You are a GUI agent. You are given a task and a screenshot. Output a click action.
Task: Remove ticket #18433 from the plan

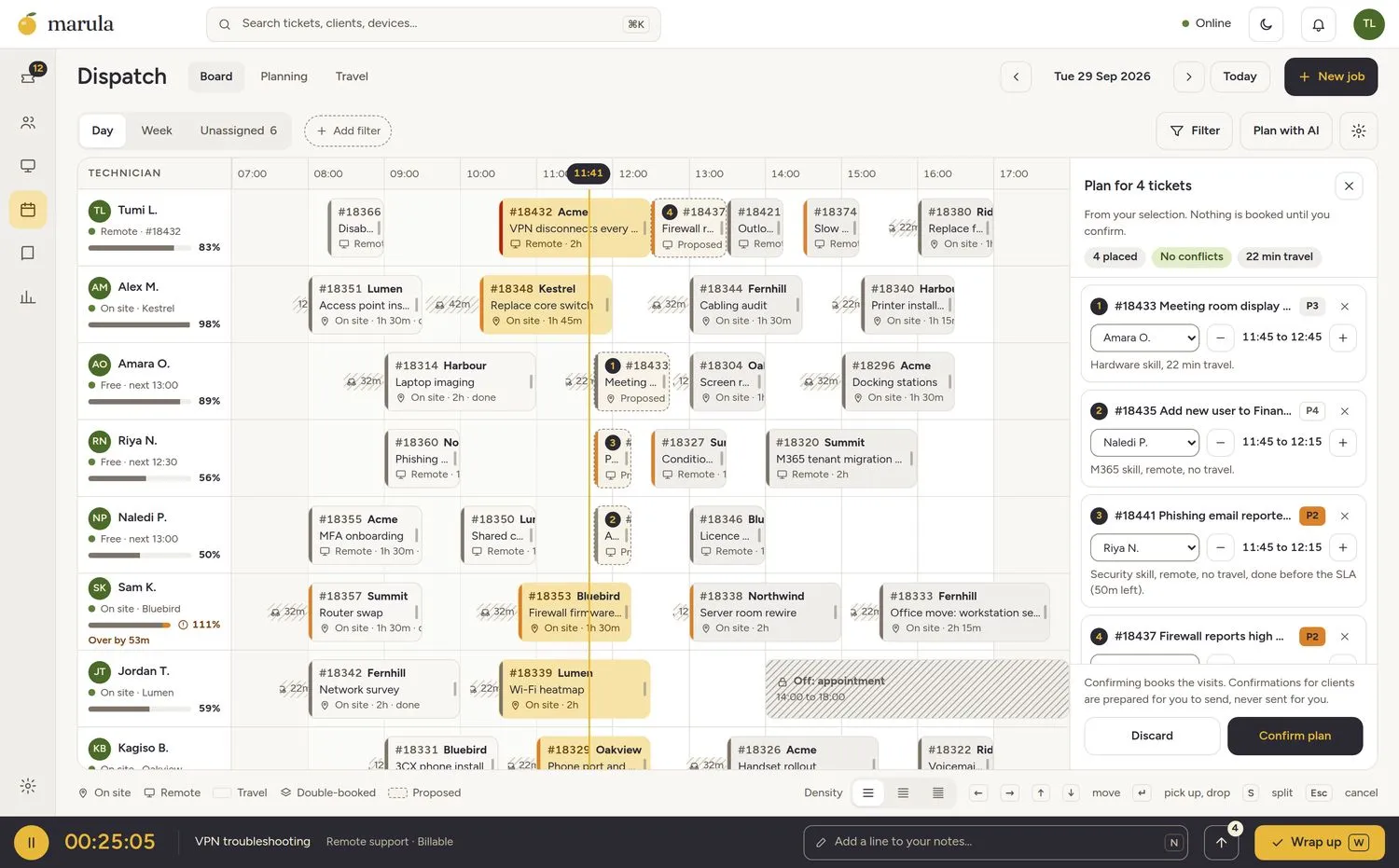(x=1344, y=306)
